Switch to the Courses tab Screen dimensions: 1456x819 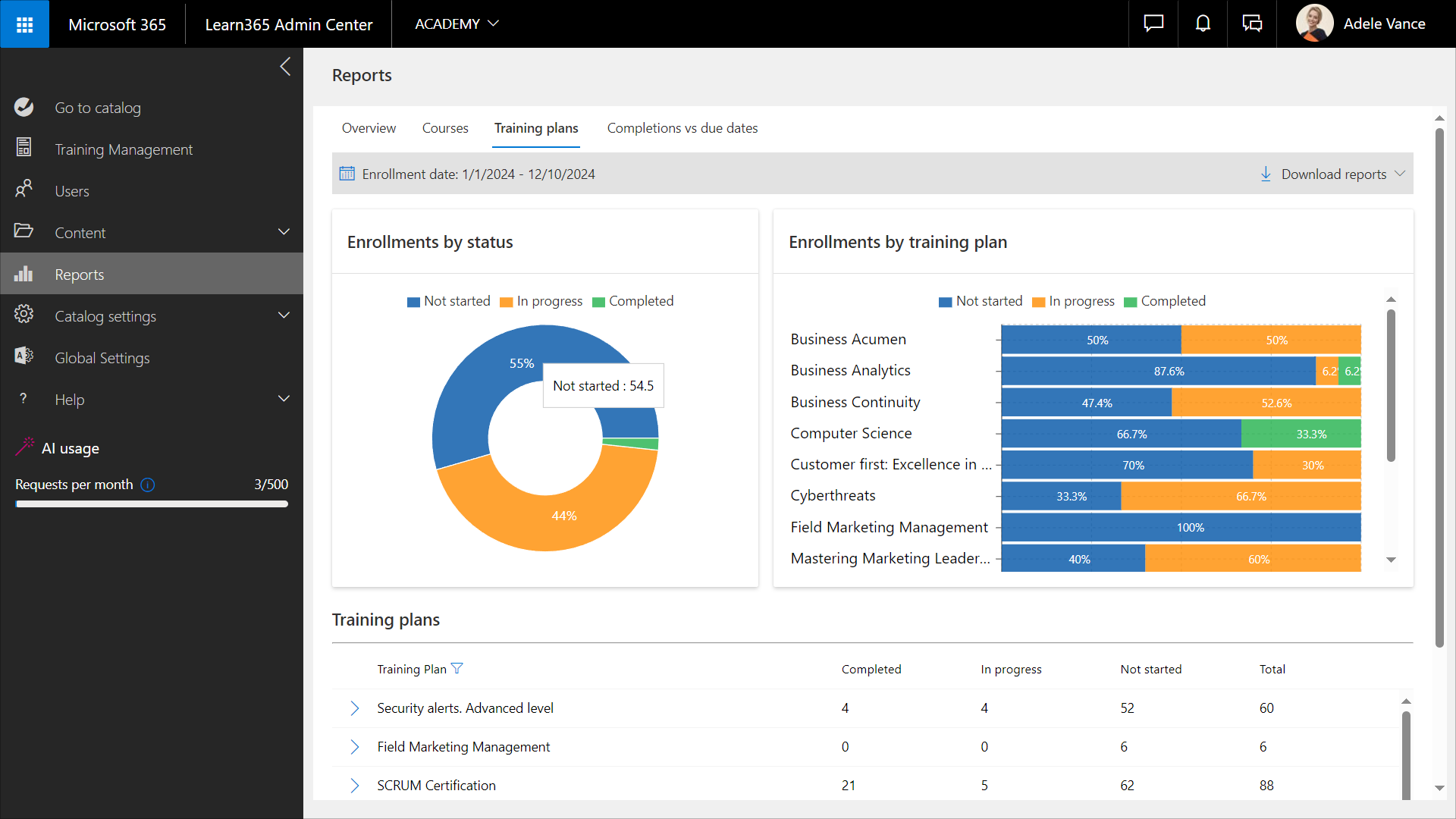click(445, 128)
